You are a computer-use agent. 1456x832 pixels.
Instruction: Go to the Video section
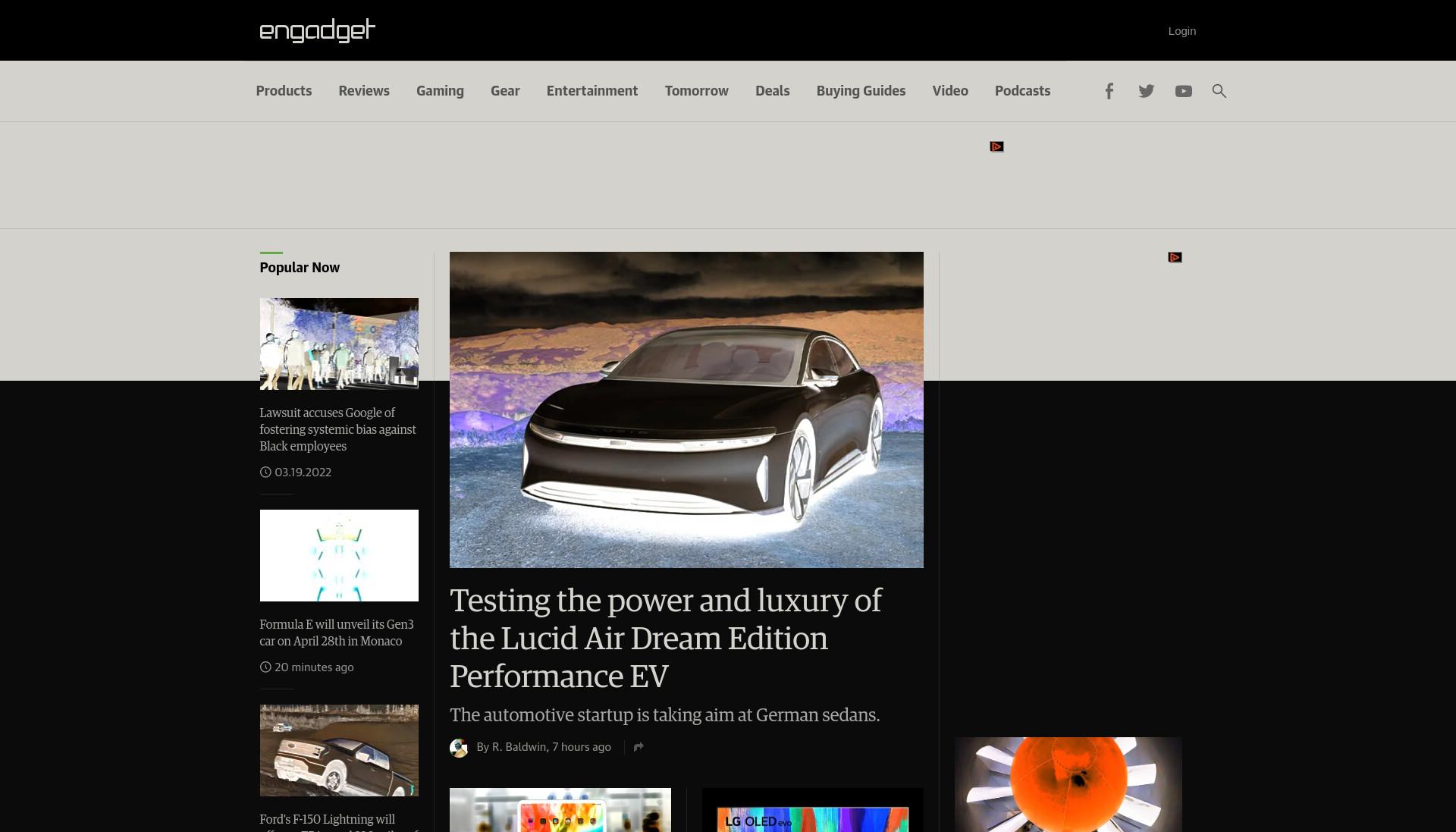(950, 91)
